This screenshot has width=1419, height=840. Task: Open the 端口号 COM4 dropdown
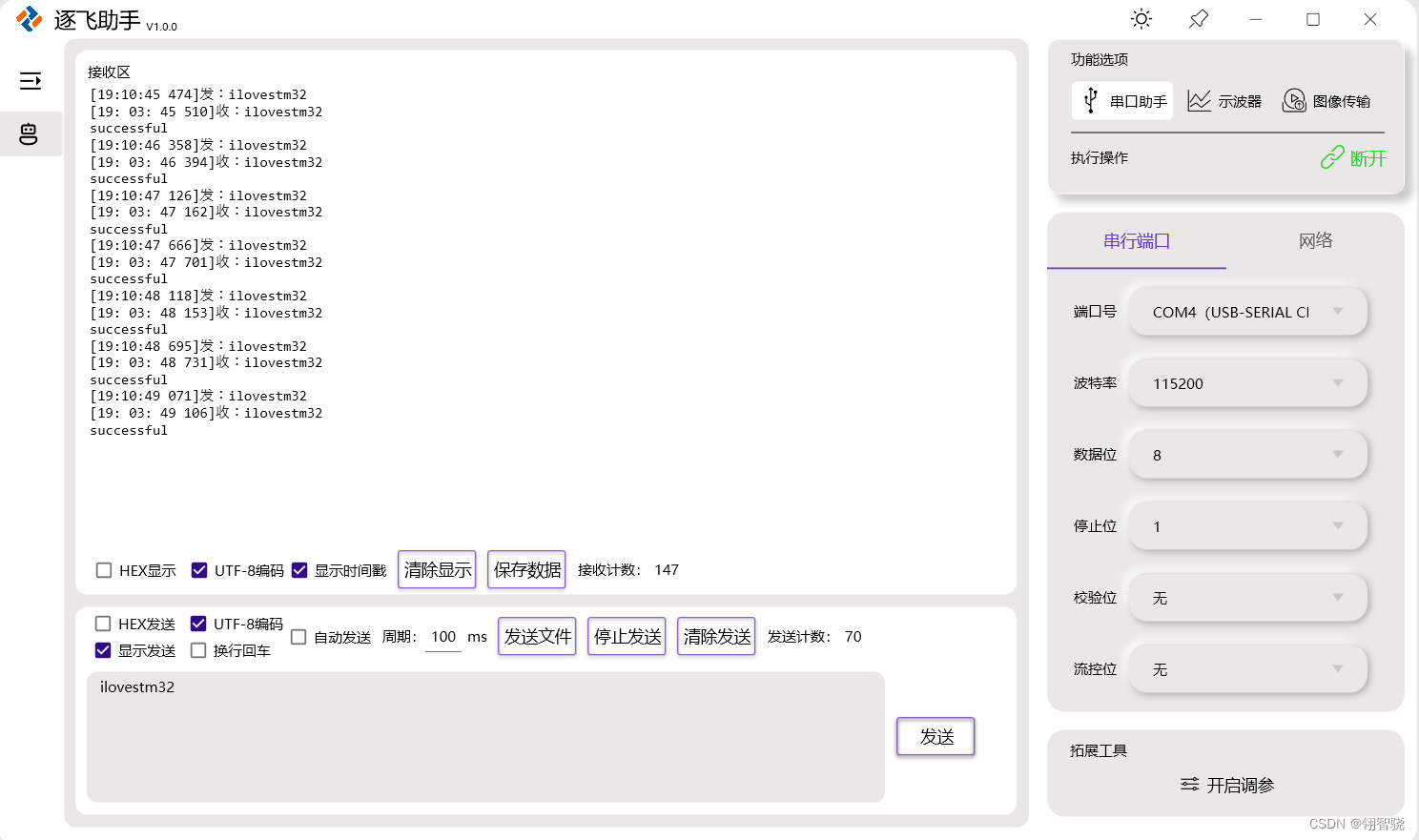[x=1247, y=312]
